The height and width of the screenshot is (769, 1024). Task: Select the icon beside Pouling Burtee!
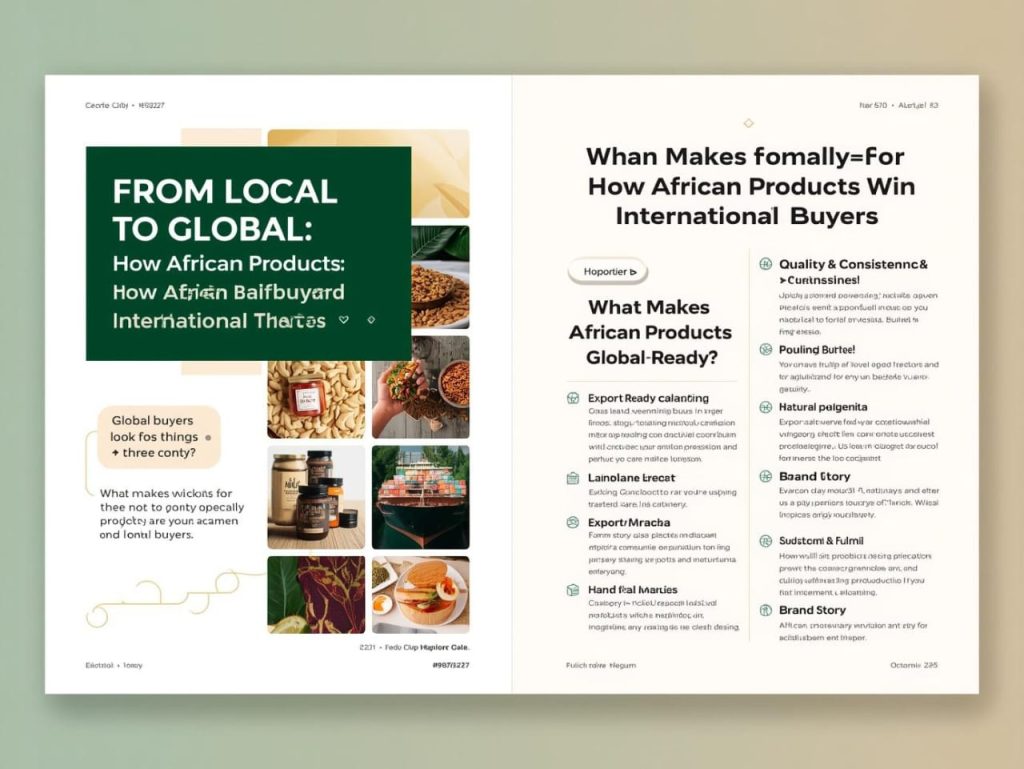pos(765,350)
